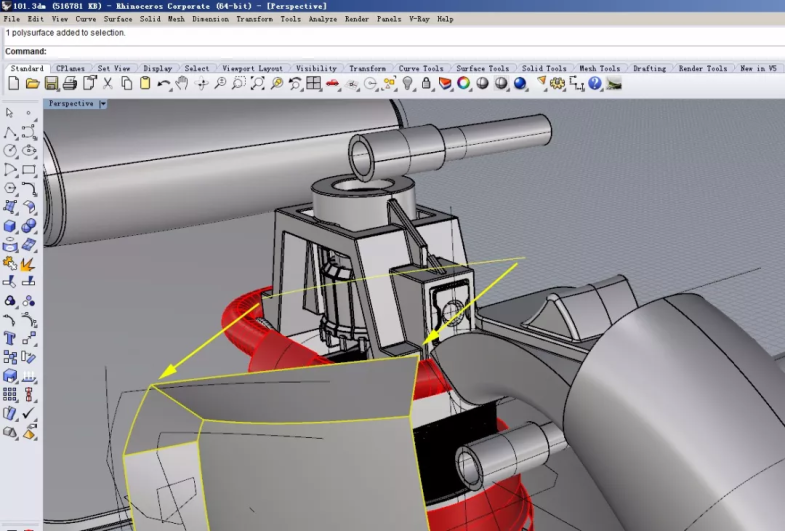
Task: Click the New file icon
Action: point(14,84)
